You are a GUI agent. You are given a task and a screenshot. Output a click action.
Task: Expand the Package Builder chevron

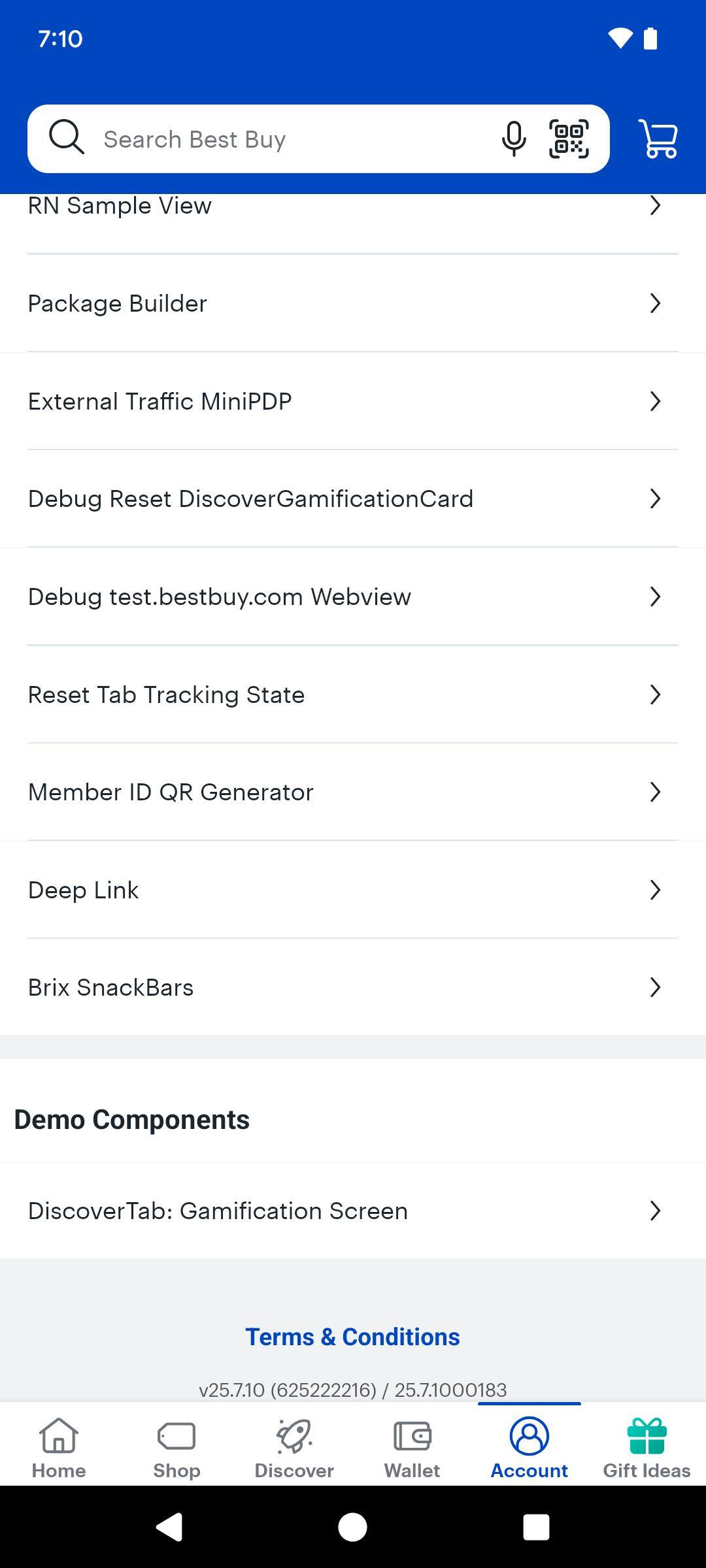click(655, 303)
